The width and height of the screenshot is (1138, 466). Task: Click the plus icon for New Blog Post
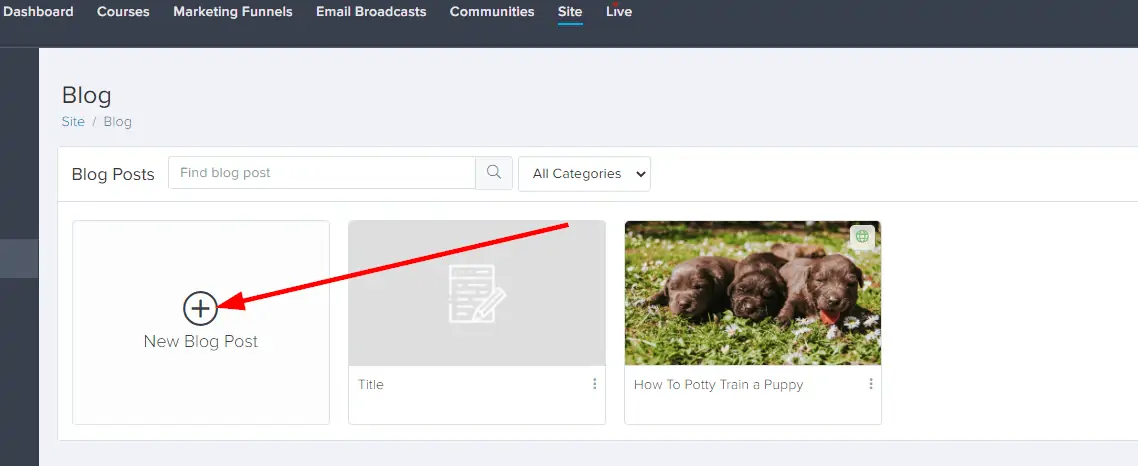coord(200,309)
